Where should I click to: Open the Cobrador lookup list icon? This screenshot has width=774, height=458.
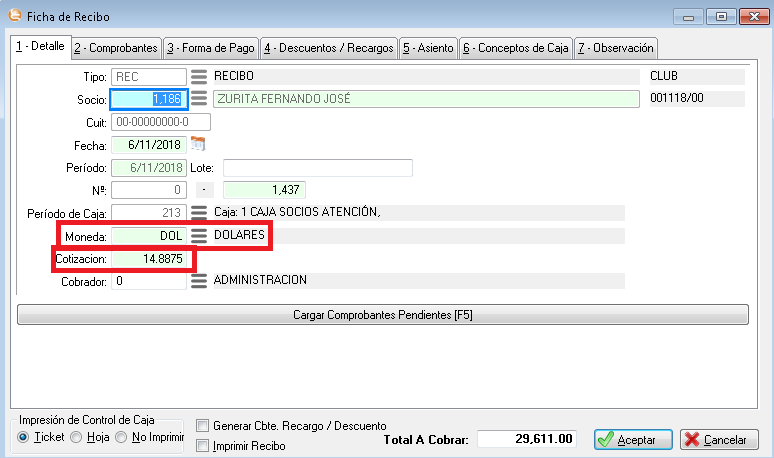click(x=199, y=281)
